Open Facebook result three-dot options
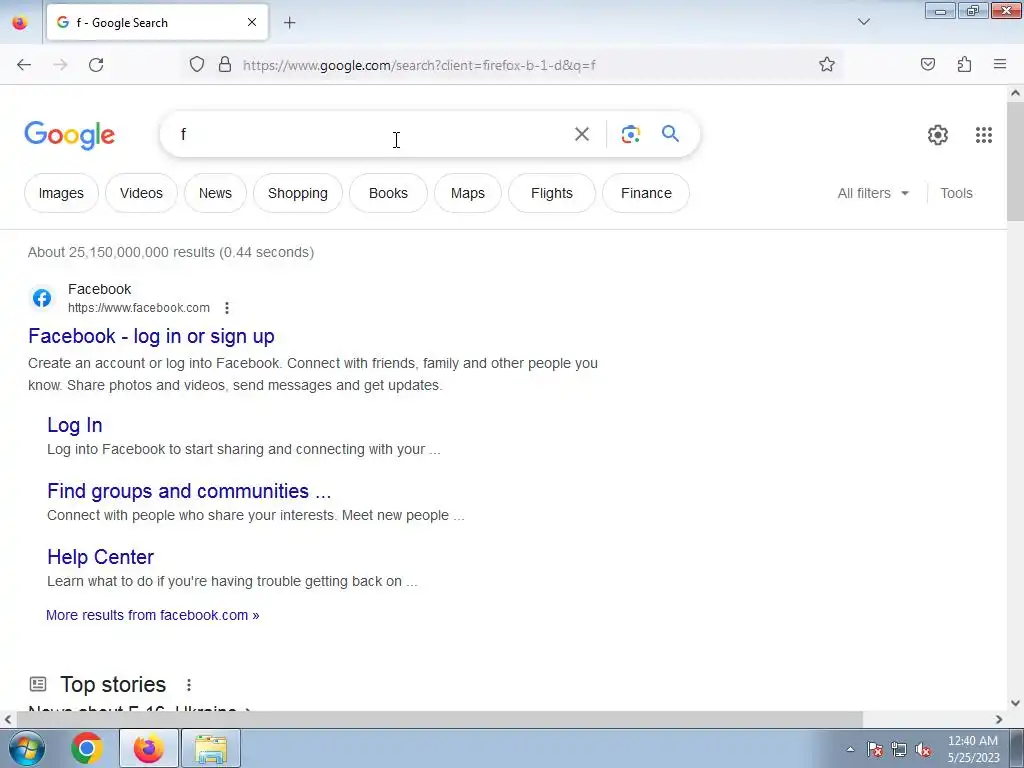 [x=227, y=308]
